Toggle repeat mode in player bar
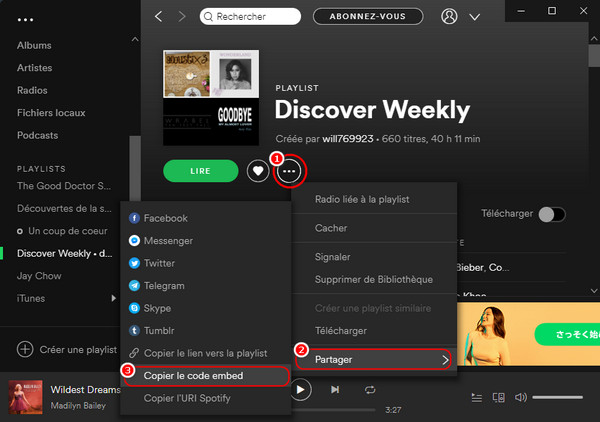The image size is (600, 422). click(370, 389)
